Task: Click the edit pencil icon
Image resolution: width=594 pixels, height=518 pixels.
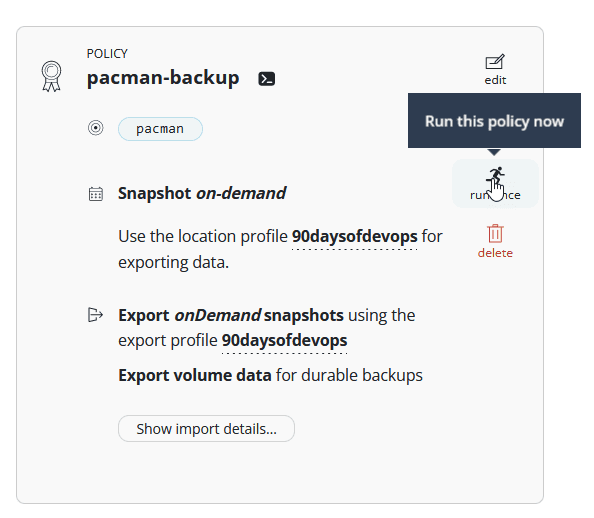Action: [495, 62]
